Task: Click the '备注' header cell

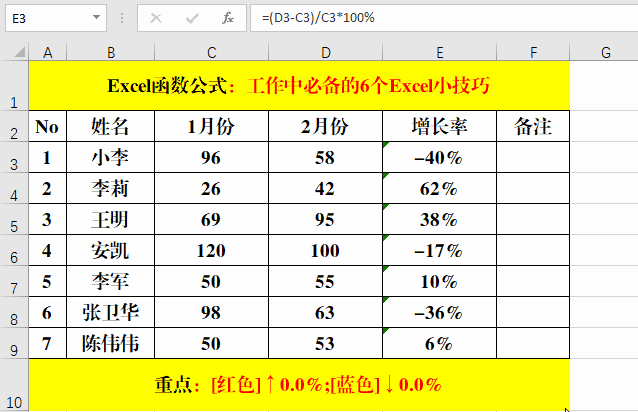Action: pyautogui.click(x=533, y=126)
